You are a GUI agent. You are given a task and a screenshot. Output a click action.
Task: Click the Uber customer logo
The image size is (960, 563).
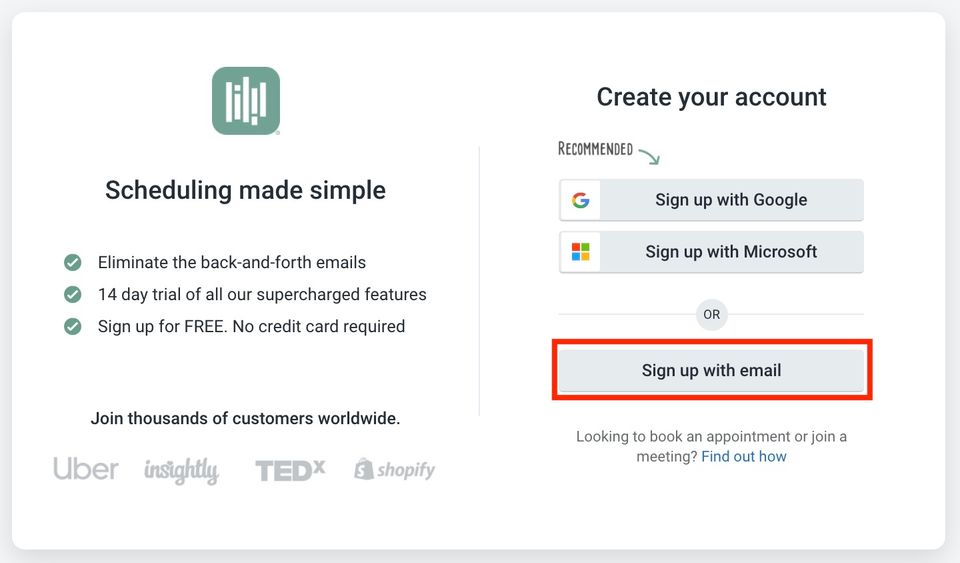click(86, 469)
